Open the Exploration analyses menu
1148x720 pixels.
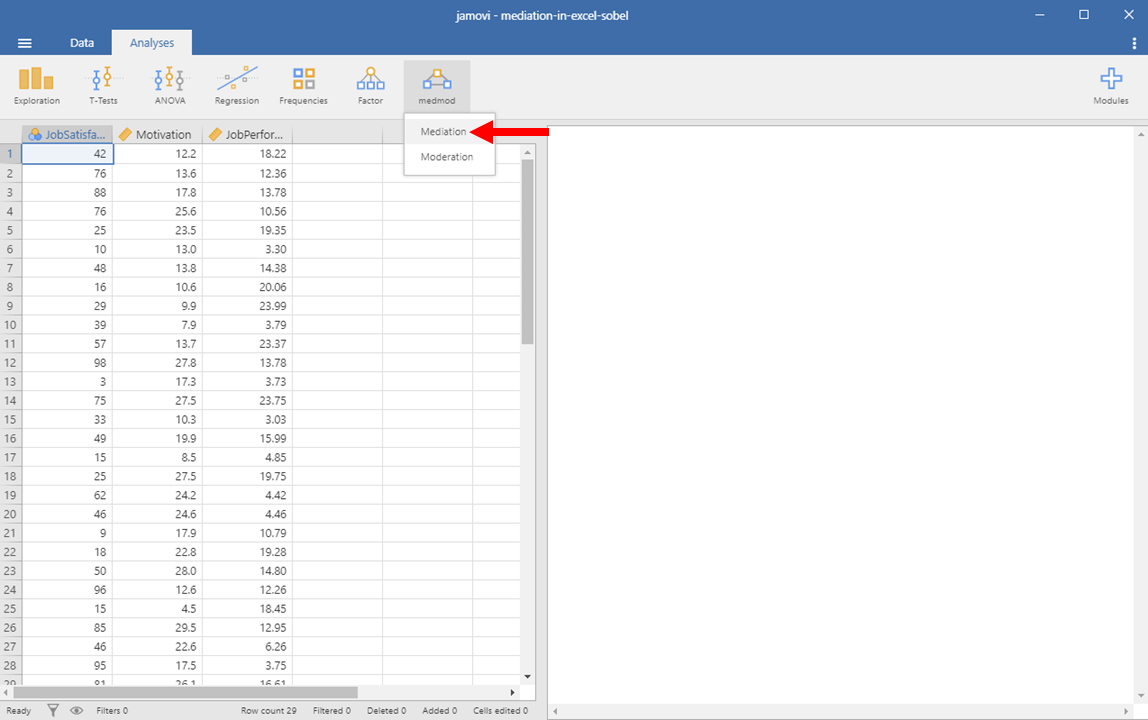tap(36, 85)
